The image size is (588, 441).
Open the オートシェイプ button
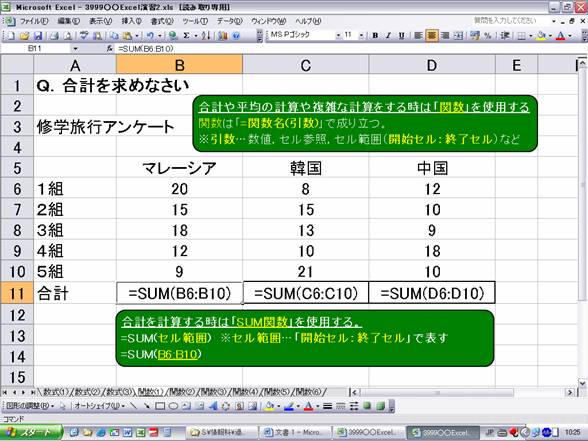click(99, 406)
